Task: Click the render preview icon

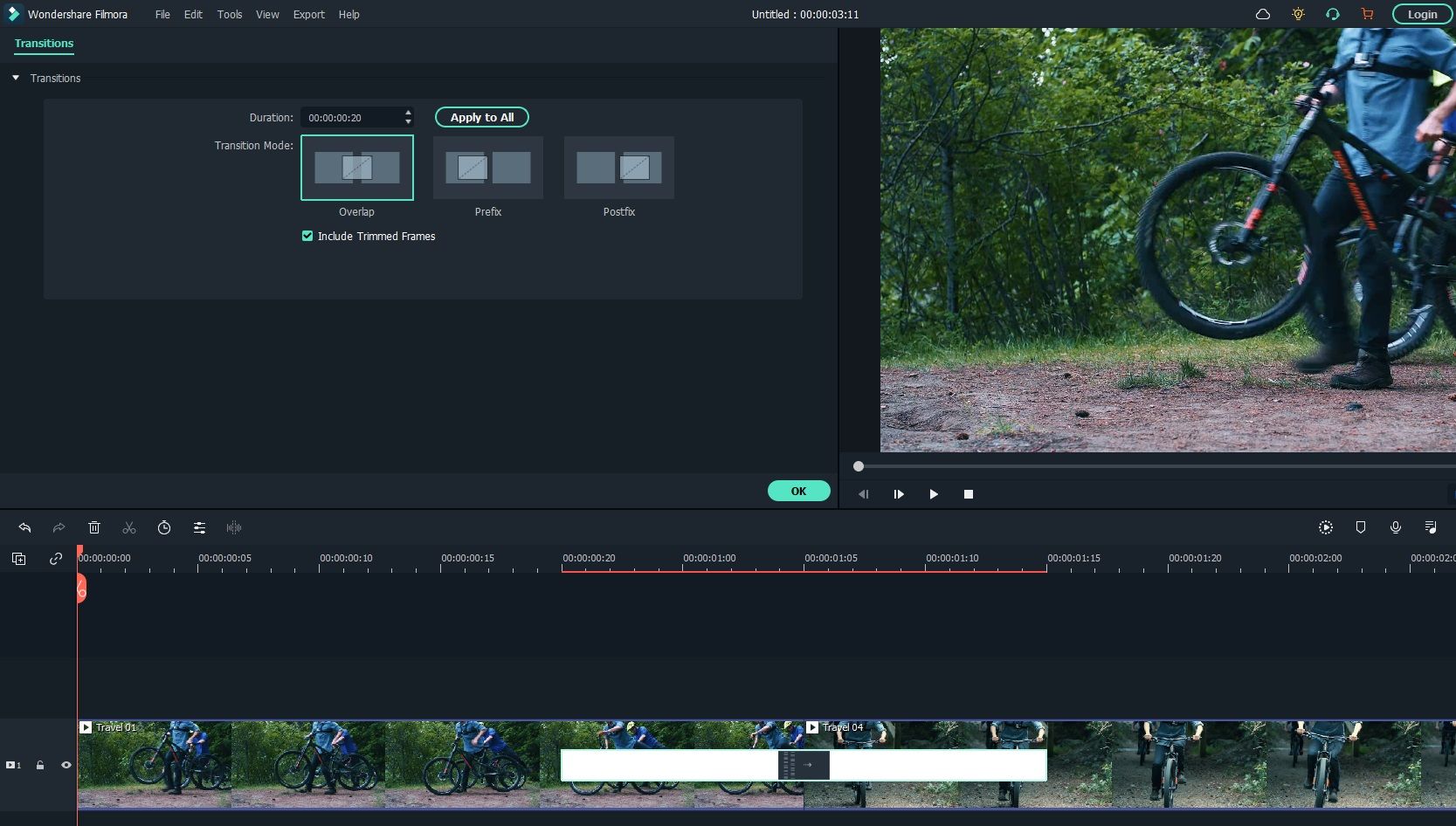Action: (x=1326, y=527)
